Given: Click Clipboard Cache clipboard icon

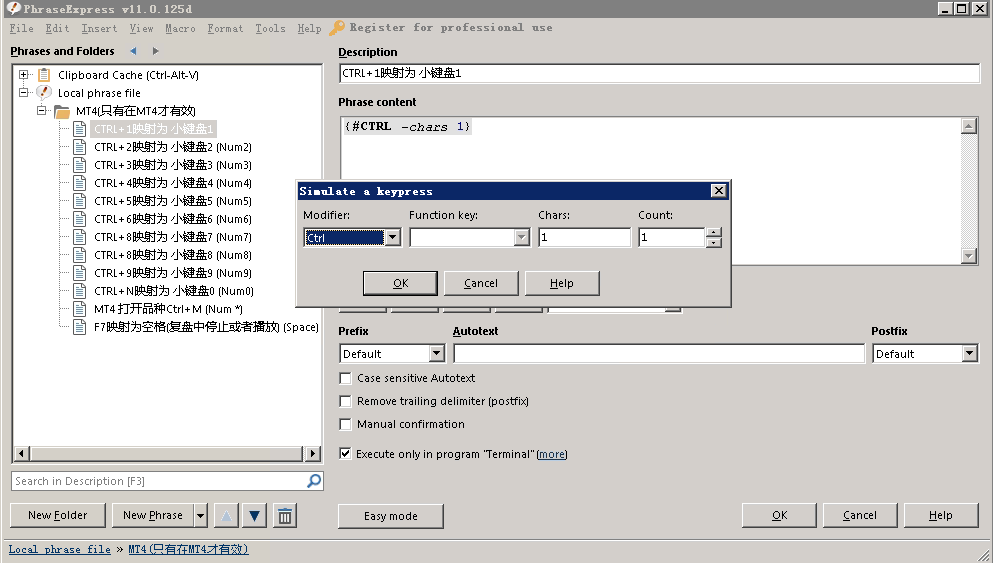Looking at the screenshot, I should click(44, 75).
